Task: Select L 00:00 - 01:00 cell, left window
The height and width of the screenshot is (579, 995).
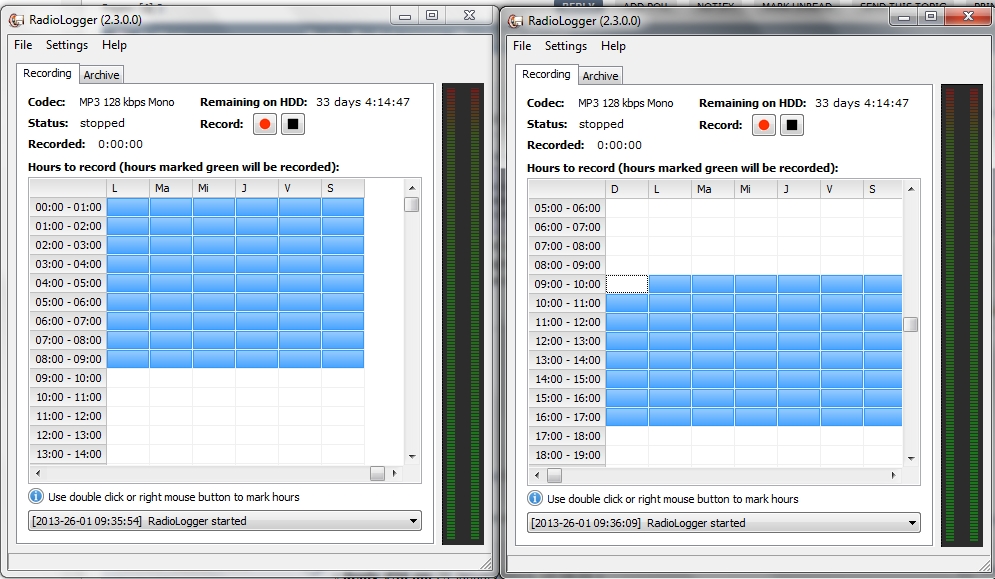Action: point(128,207)
